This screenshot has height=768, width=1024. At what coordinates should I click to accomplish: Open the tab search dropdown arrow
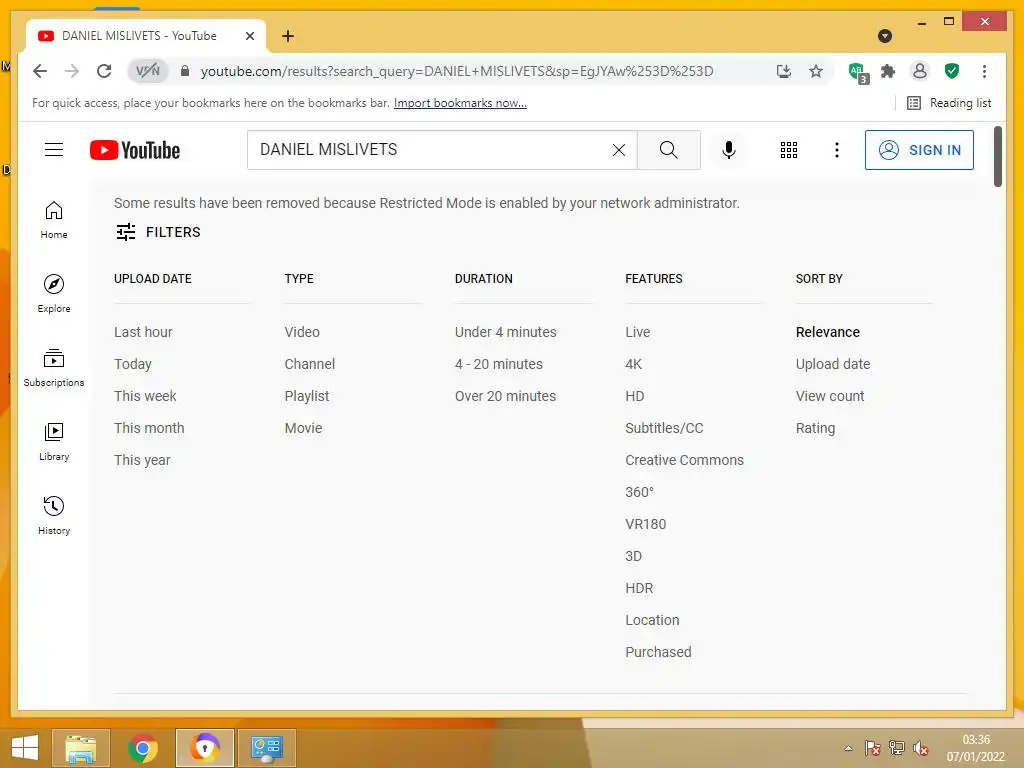pyautogui.click(x=885, y=36)
